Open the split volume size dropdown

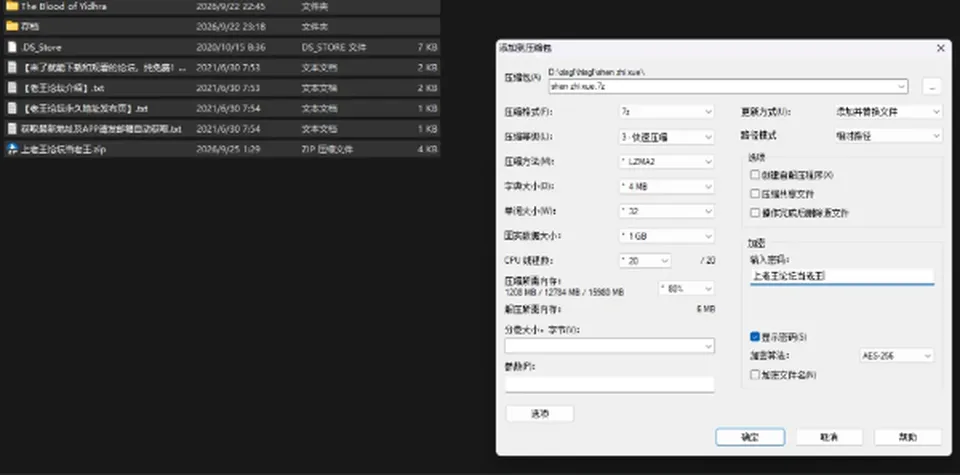pyautogui.click(x=609, y=346)
